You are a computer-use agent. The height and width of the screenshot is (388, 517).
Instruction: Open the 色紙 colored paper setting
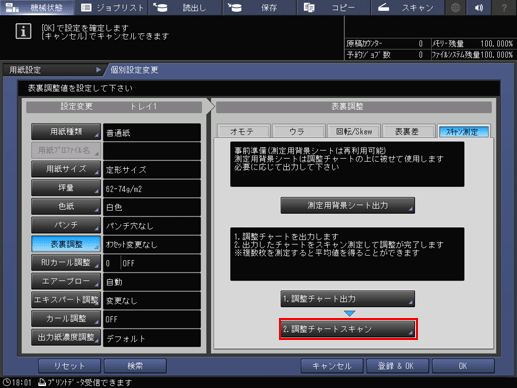click(66, 206)
